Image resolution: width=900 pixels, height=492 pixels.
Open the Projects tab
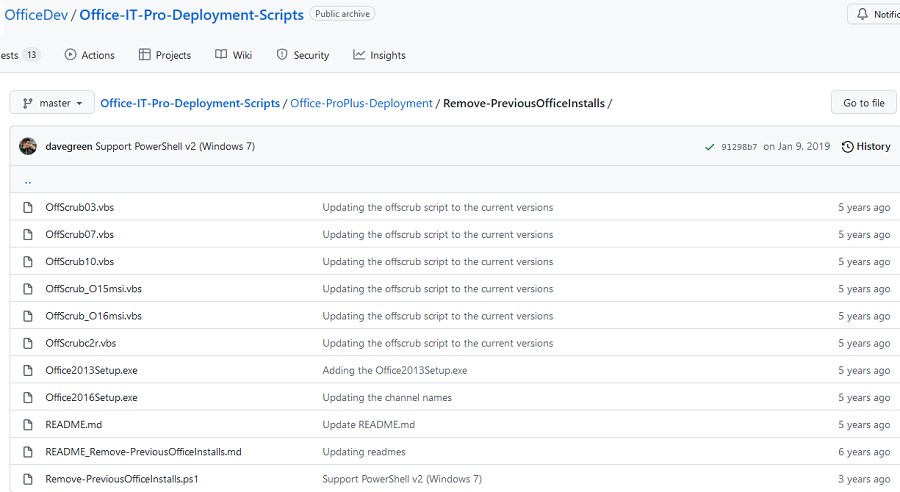click(165, 55)
